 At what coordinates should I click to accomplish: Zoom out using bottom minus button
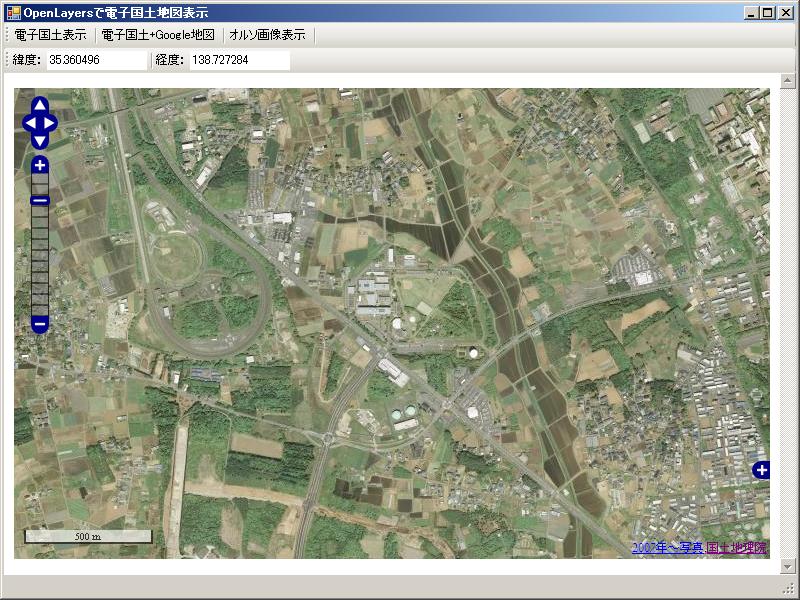point(40,324)
